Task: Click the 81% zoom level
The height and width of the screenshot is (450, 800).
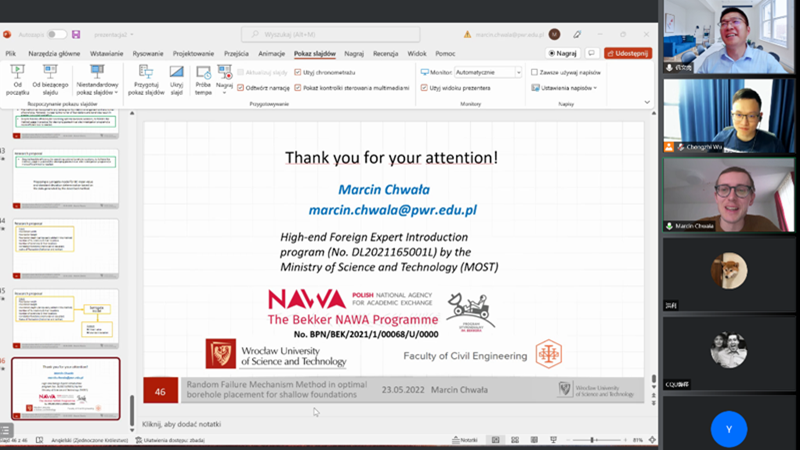Action: (638, 440)
